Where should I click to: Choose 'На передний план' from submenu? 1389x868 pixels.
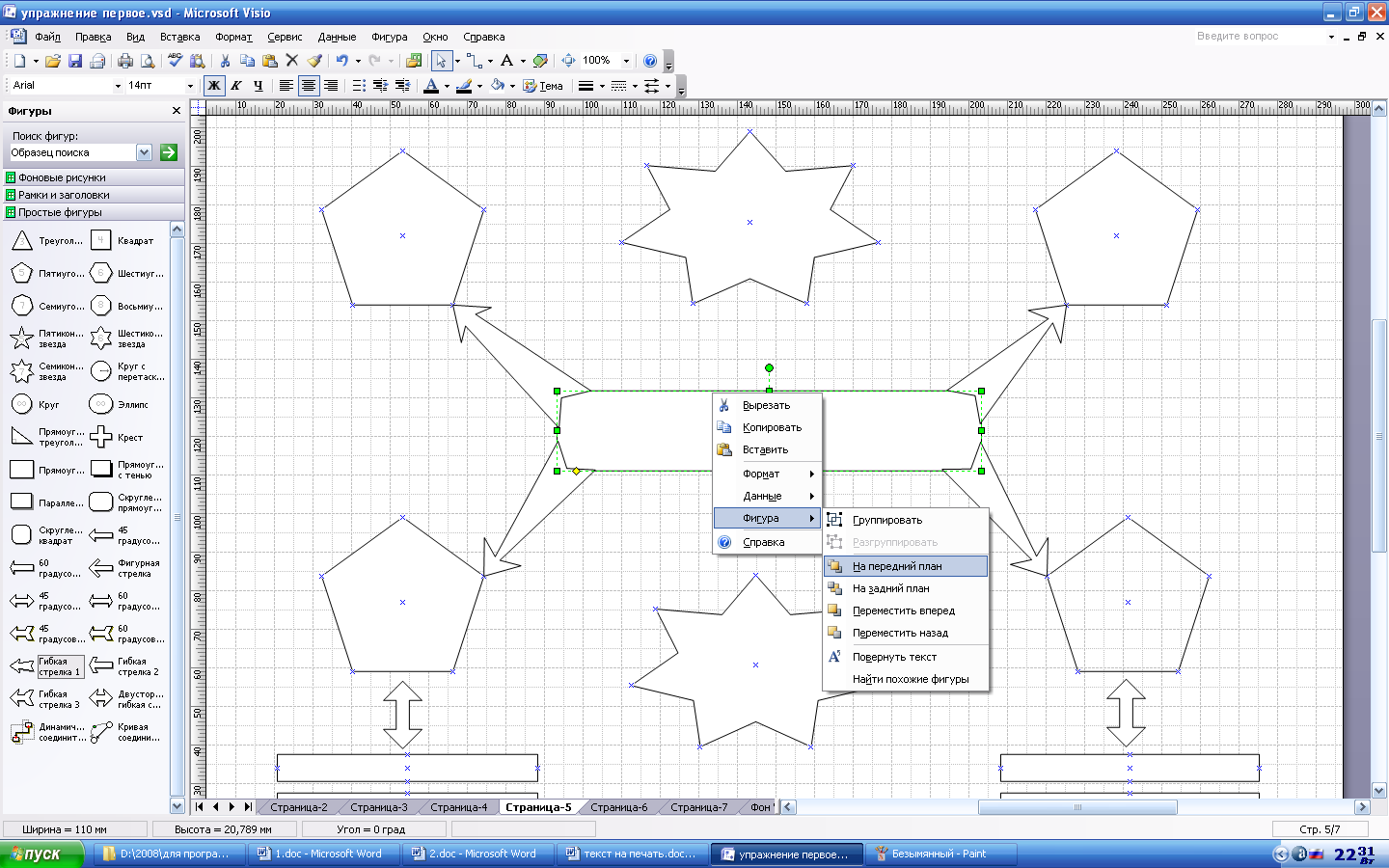point(905,566)
